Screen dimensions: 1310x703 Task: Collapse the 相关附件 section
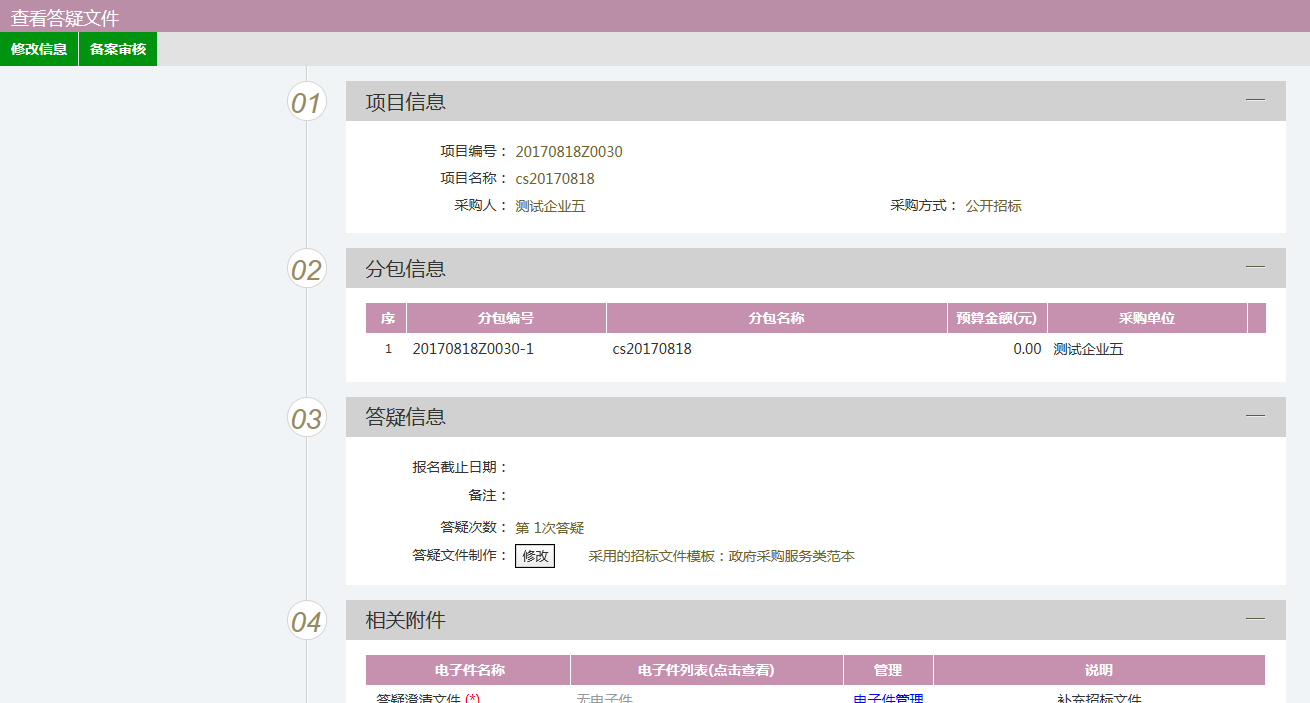1255,619
